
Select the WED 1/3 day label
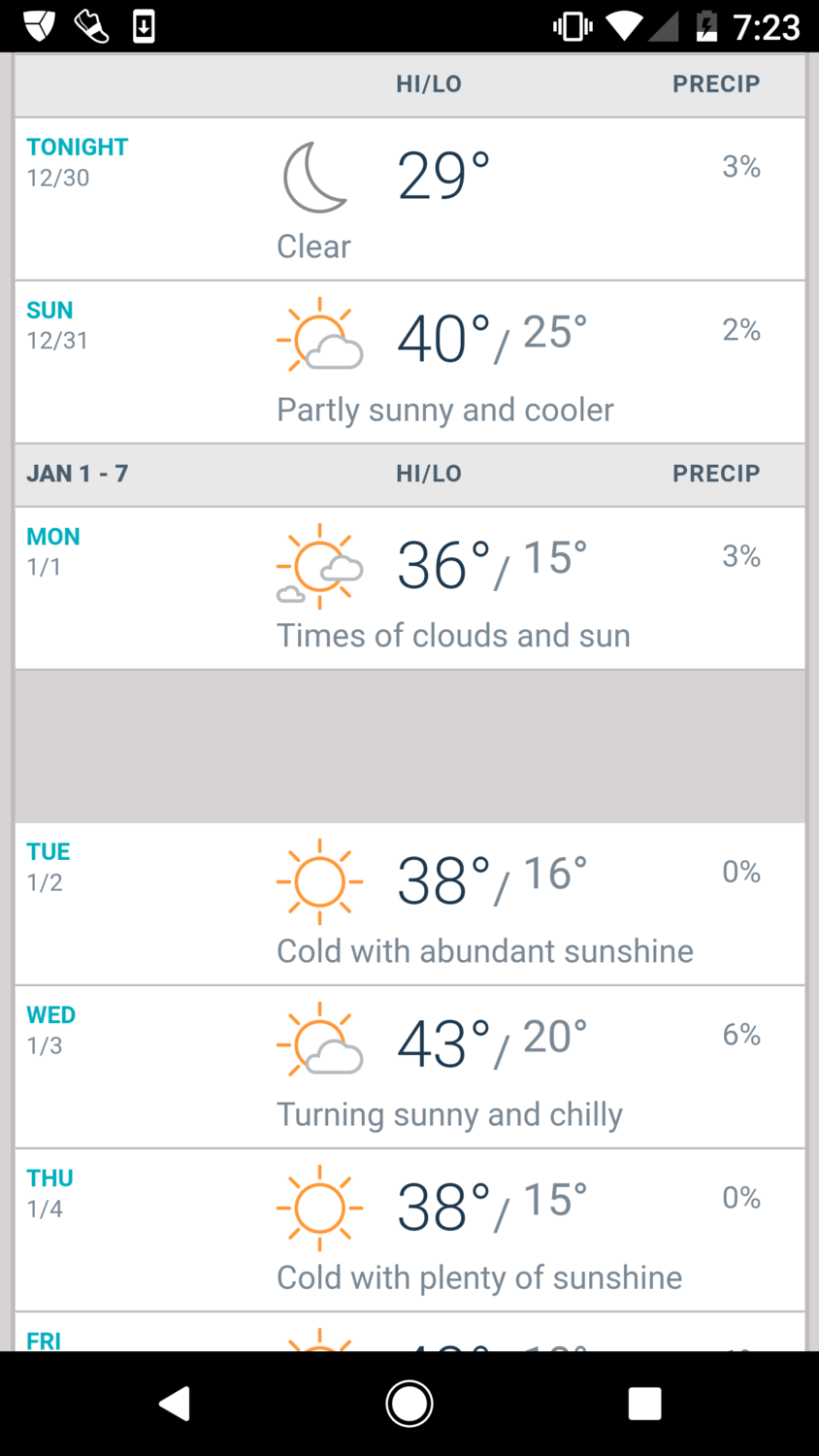coord(50,1029)
